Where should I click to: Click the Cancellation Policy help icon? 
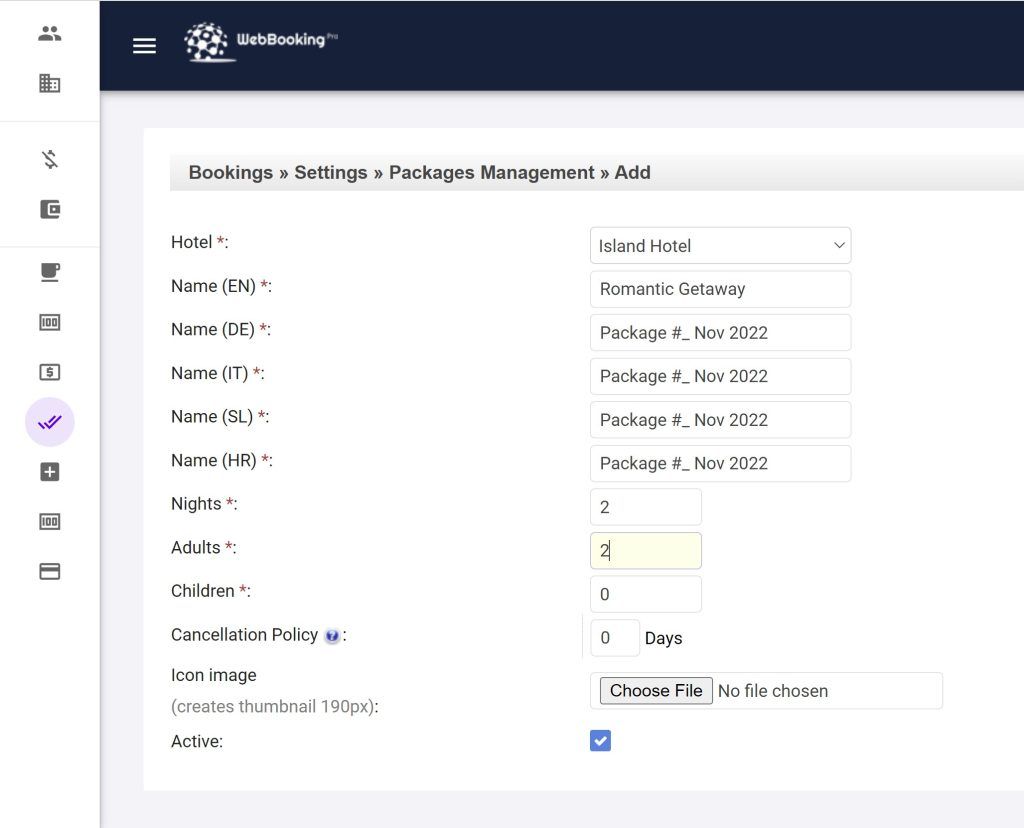pyautogui.click(x=332, y=636)
